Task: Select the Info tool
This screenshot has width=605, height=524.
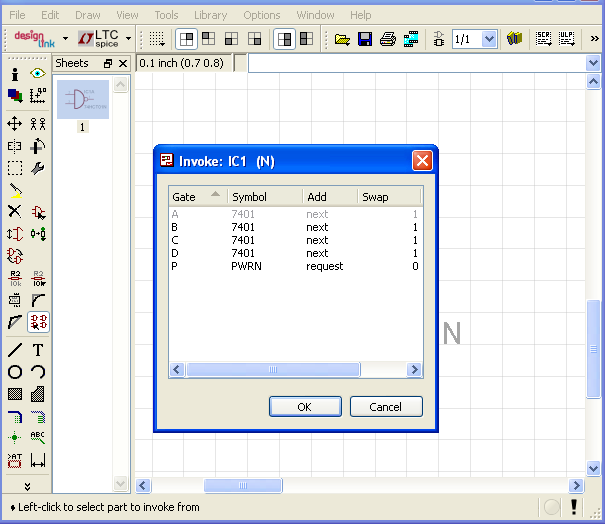Action: pyautogui.click(x=15, y=74)
